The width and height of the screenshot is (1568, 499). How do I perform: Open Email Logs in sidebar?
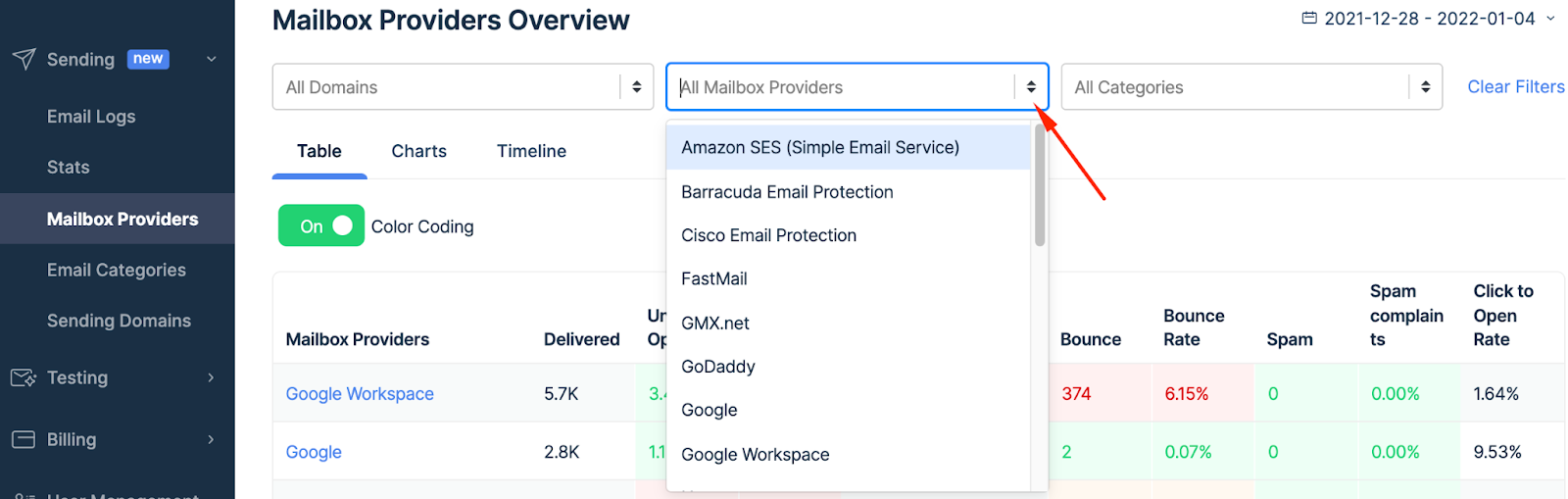tap(91, 117)
